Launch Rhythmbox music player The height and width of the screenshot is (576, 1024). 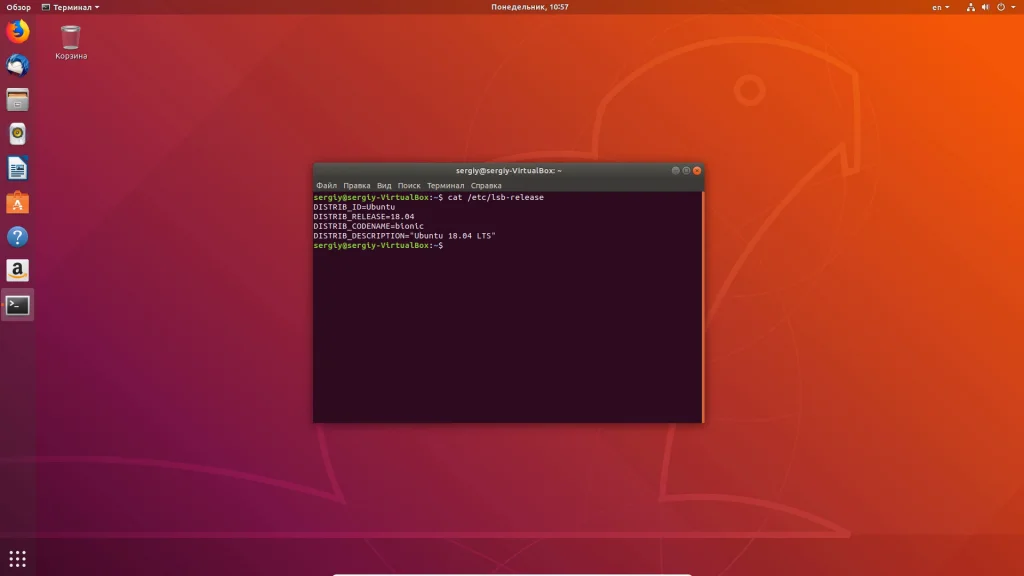(18, 134)
